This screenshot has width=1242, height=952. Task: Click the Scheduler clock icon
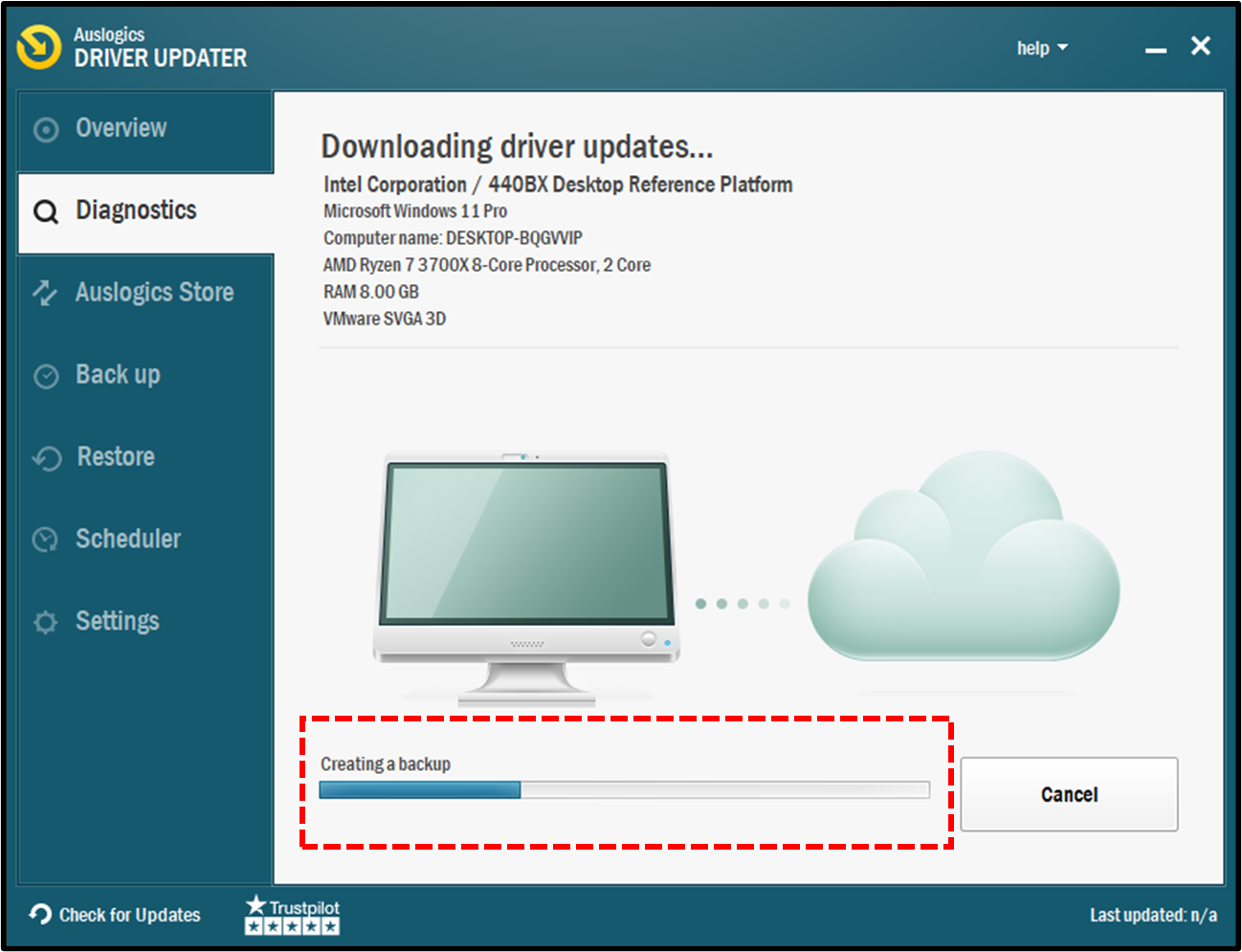click(x=45, y=540)
